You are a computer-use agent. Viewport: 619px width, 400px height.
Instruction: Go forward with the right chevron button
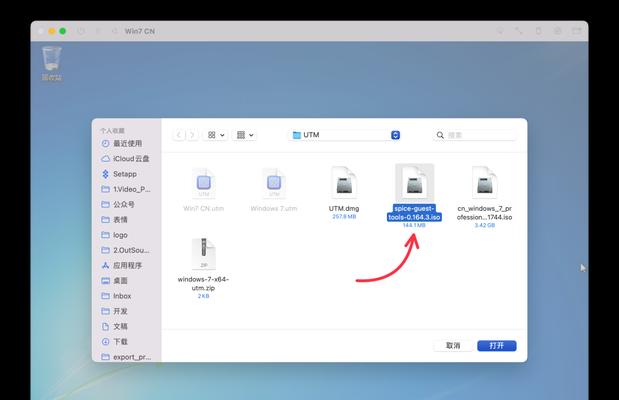pyautogui.click(x=192, y=135)
